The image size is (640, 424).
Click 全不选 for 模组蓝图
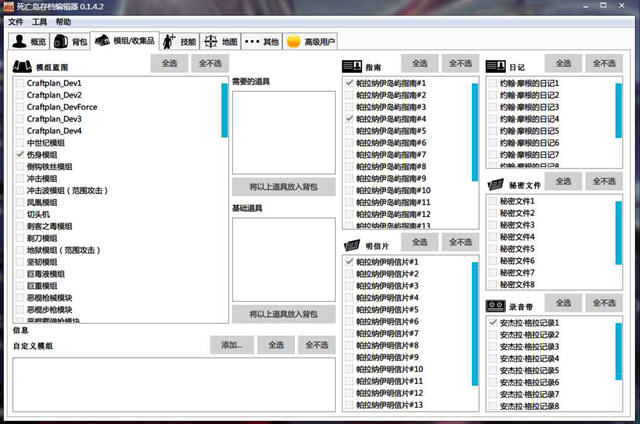(x=210, y=63)
